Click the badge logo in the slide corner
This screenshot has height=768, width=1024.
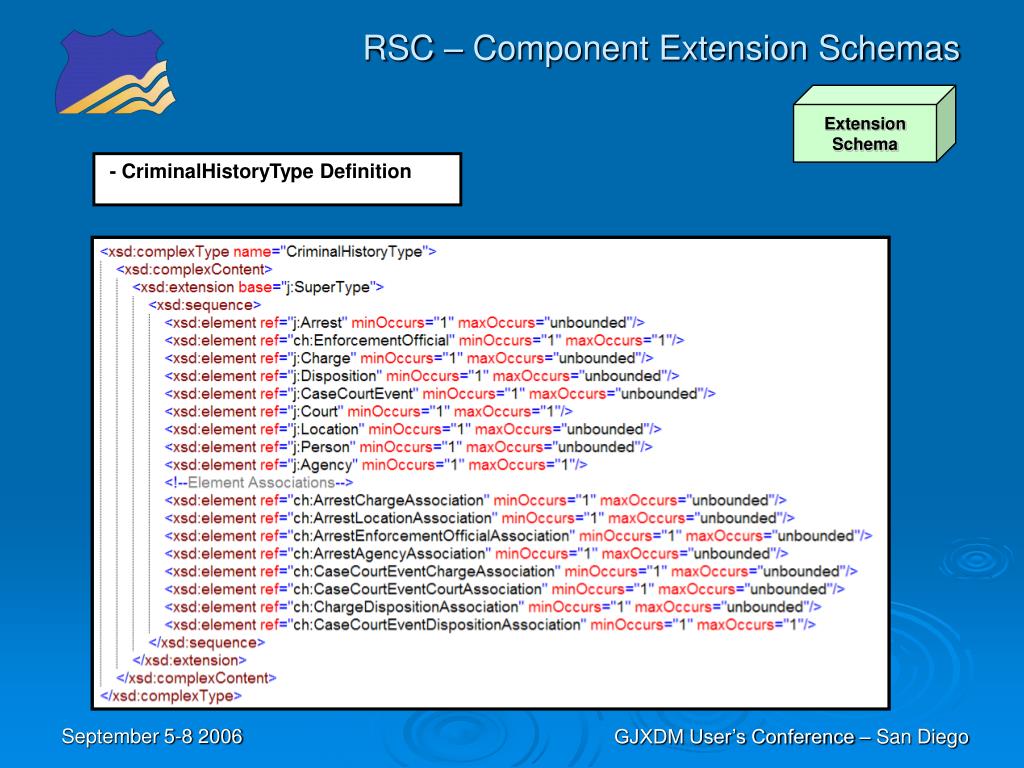[116, 72]
